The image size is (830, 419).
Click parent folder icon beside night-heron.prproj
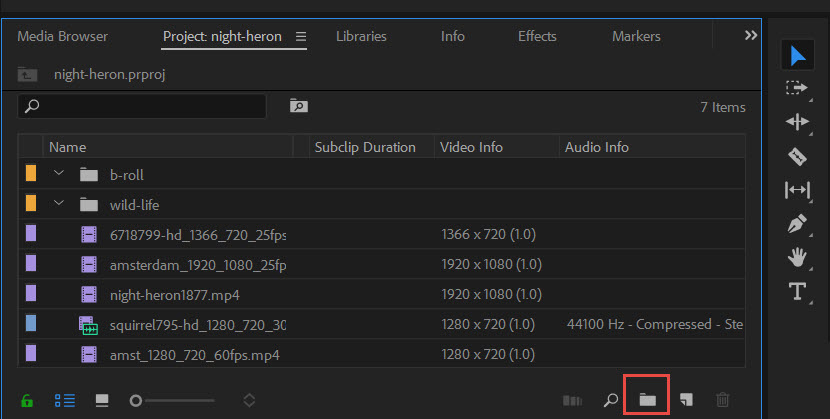(28, 75)
